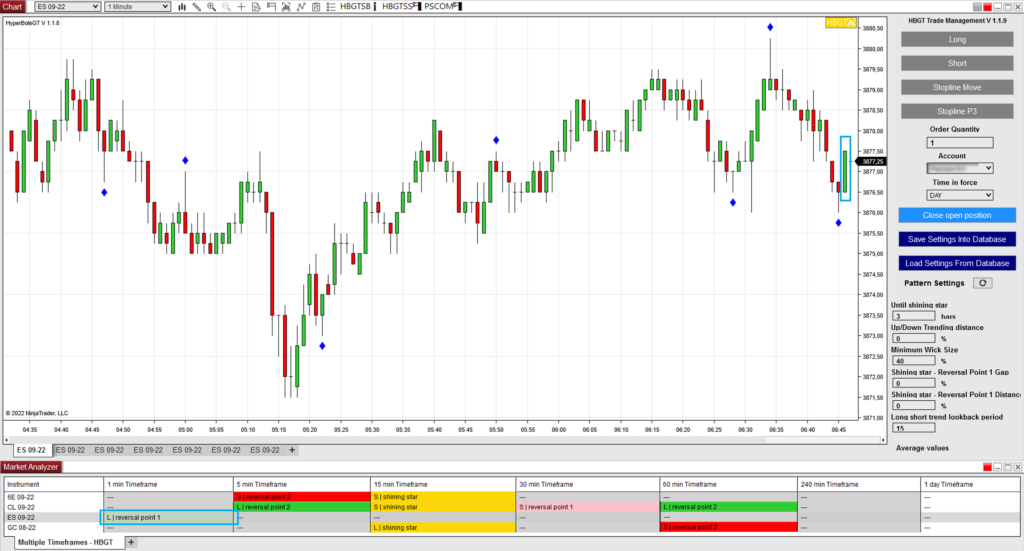The image size is (1024, 551).
Task: Click the yellow HBGT badge on chart
Action: [840, 22]
